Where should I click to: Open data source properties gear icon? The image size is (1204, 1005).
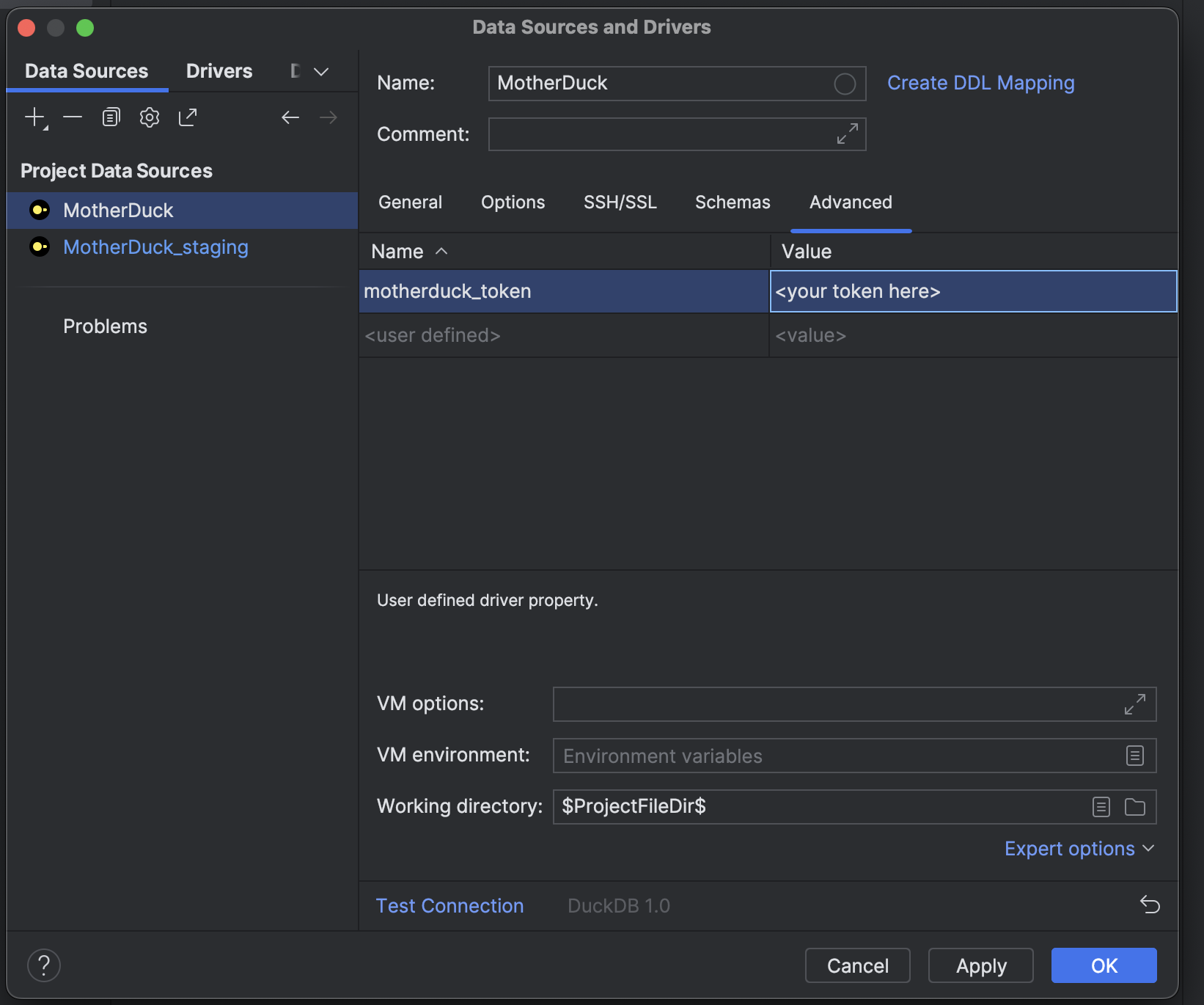(x=150, y=117)
